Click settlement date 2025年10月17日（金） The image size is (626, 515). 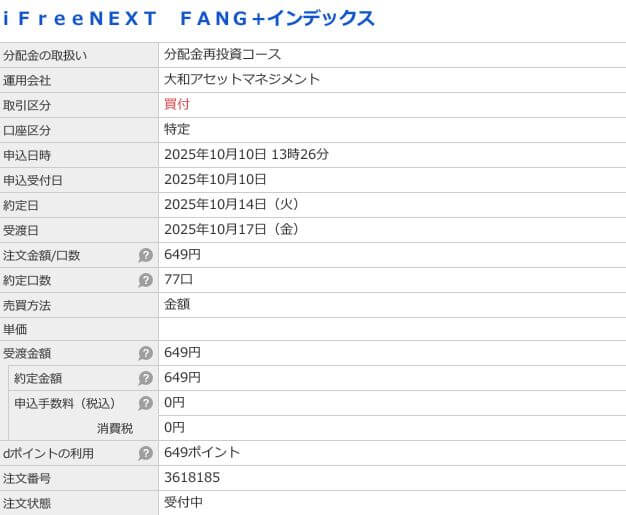[x=232, y=229]
